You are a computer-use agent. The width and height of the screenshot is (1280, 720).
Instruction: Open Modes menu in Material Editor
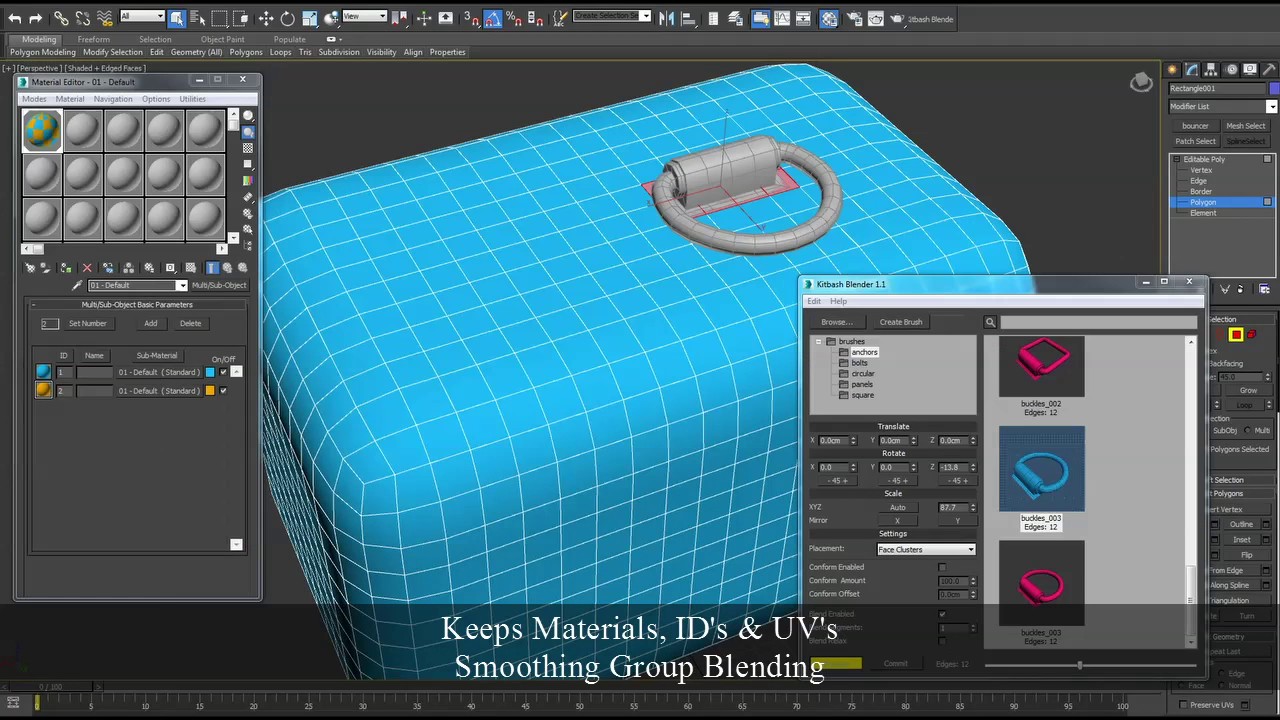[34, 99]
